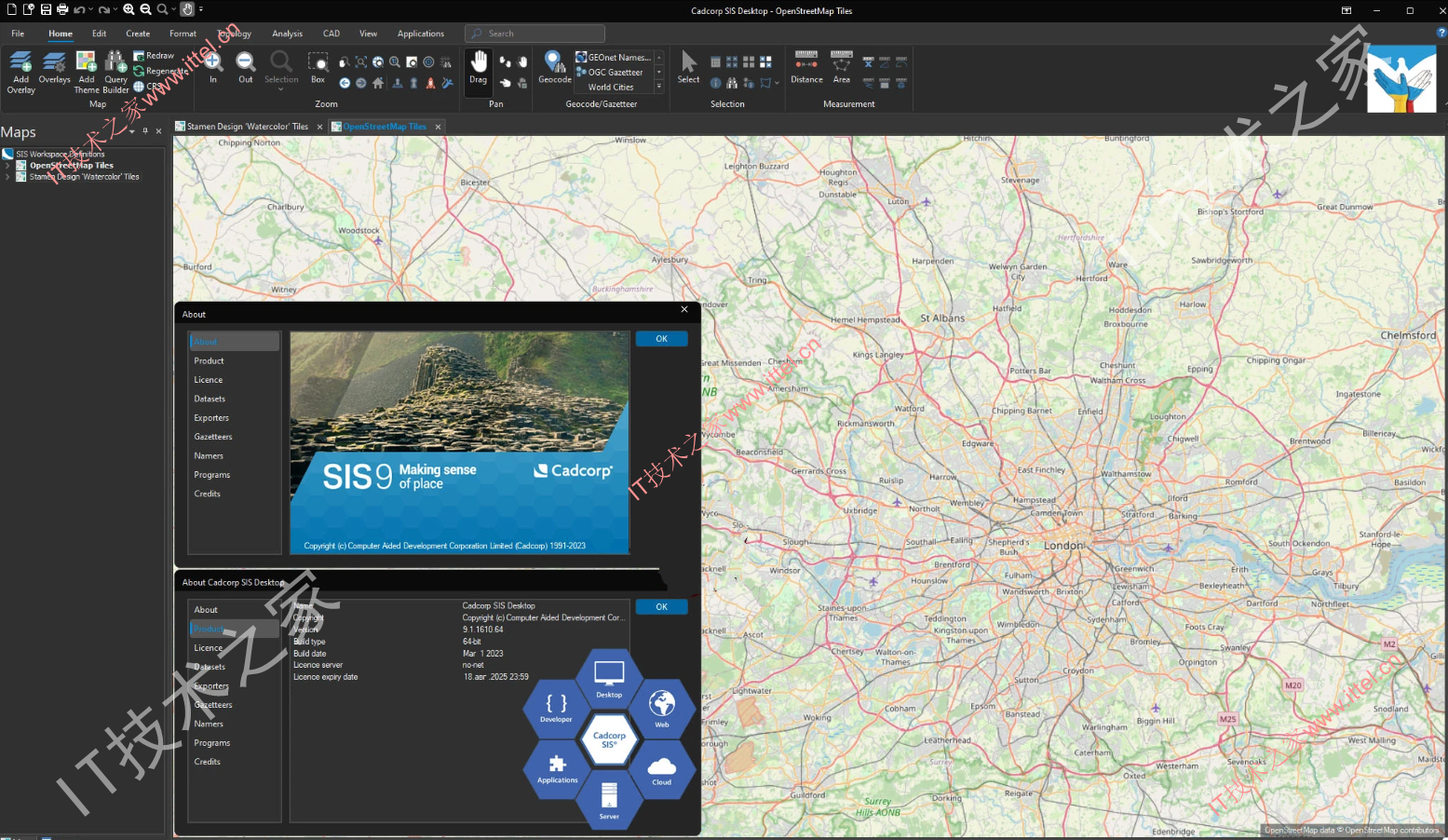The width and height of the screenshot is (1448, 840).
Task: Expand the Stamen Design 'Watercolor' Tiles tree node
Action: (x=8, y=177)
